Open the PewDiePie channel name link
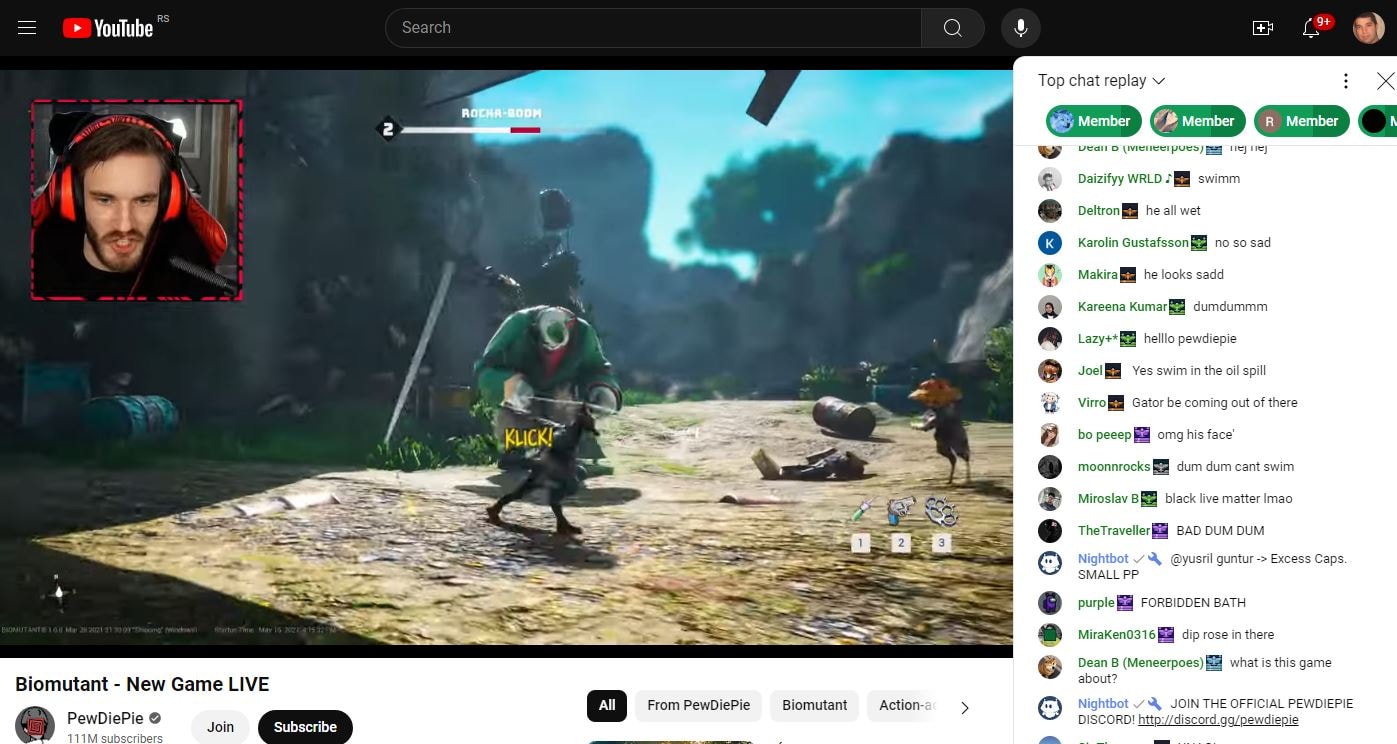This screenshot has height=744, width=1397. 105,719
